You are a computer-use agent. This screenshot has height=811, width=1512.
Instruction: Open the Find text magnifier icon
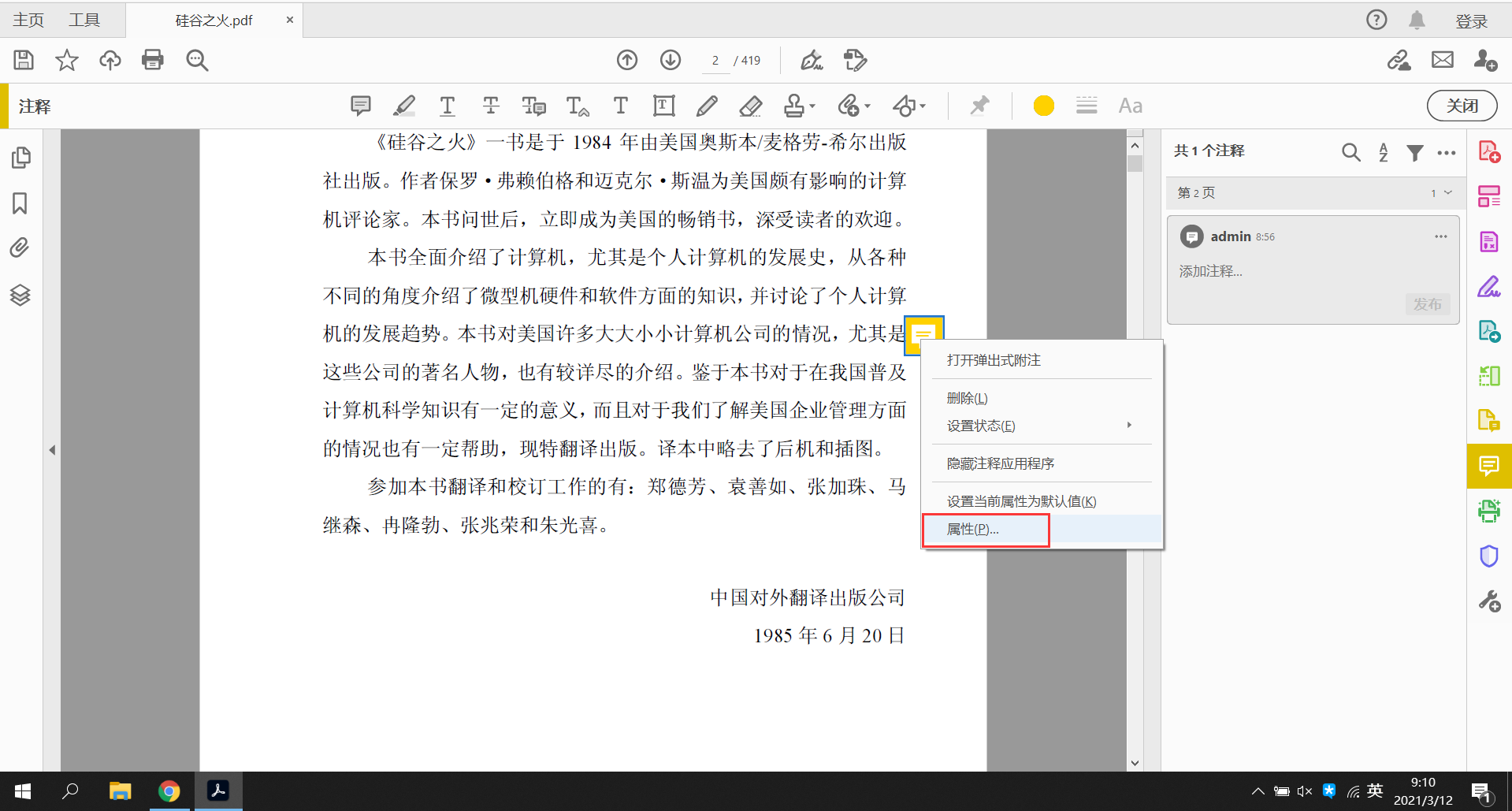(x=197, y=60)
